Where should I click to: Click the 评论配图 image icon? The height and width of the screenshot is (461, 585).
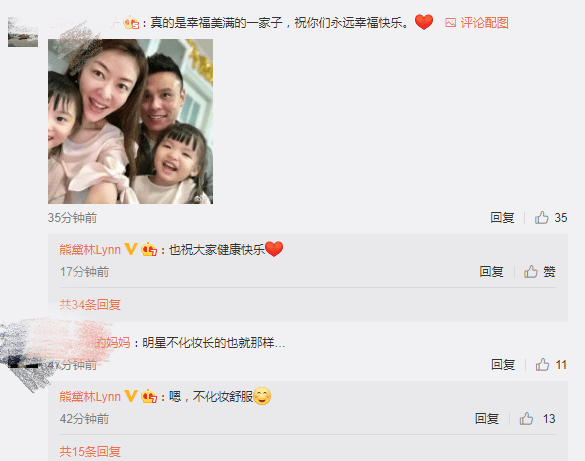point(450,23)
